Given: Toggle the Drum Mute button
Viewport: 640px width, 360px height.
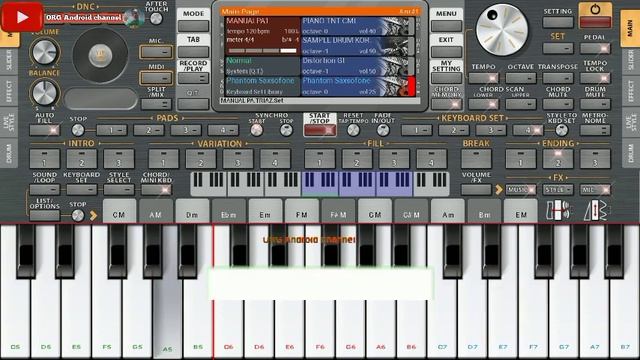Looking at the screenshot, I should pos(595,104).
